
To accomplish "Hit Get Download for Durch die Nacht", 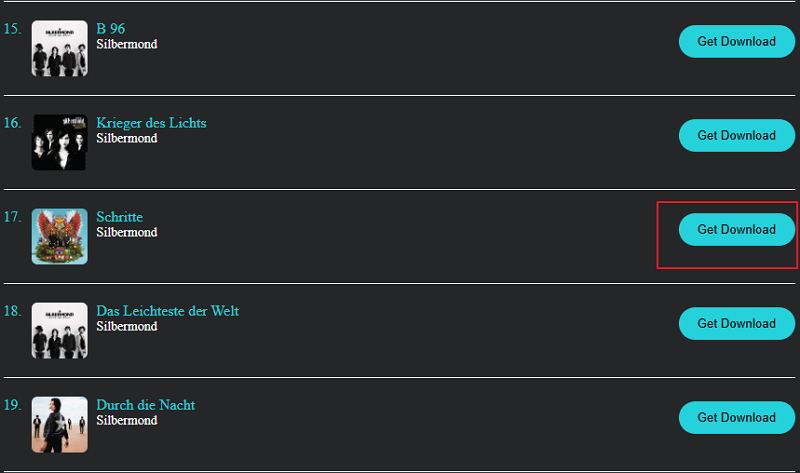I will coord(736,418).
